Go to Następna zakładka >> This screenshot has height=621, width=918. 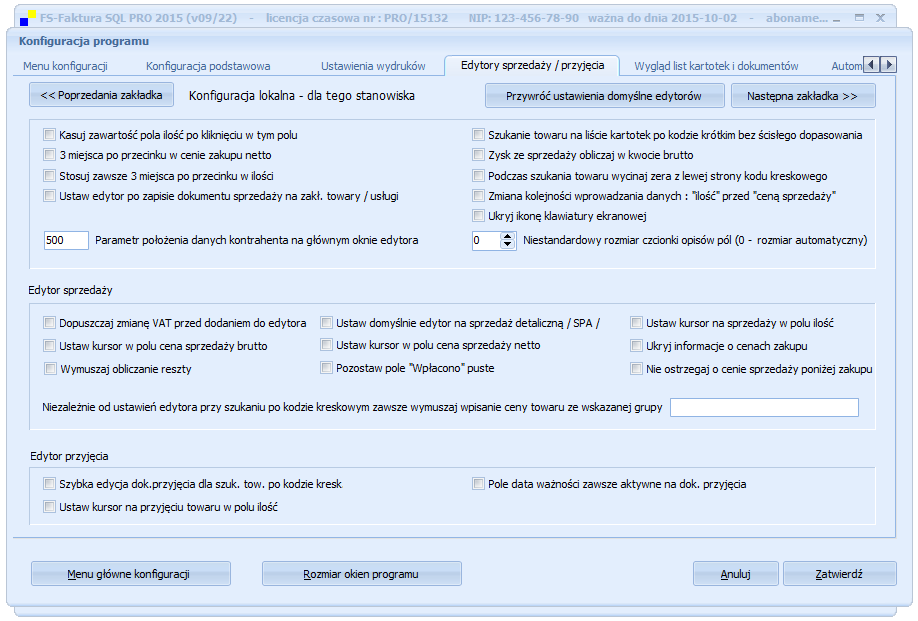tap(803, 96)
